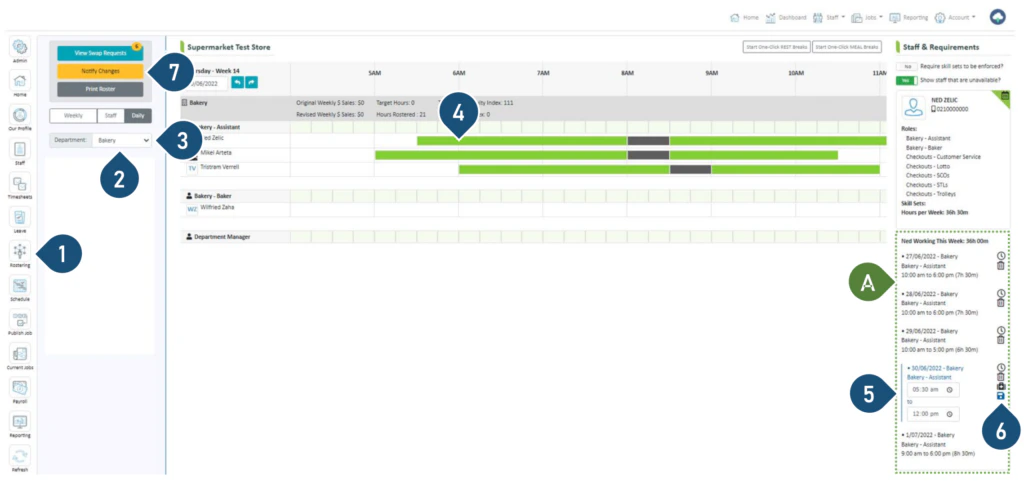Open Dashboard in the top navigation

click(786, 18)
